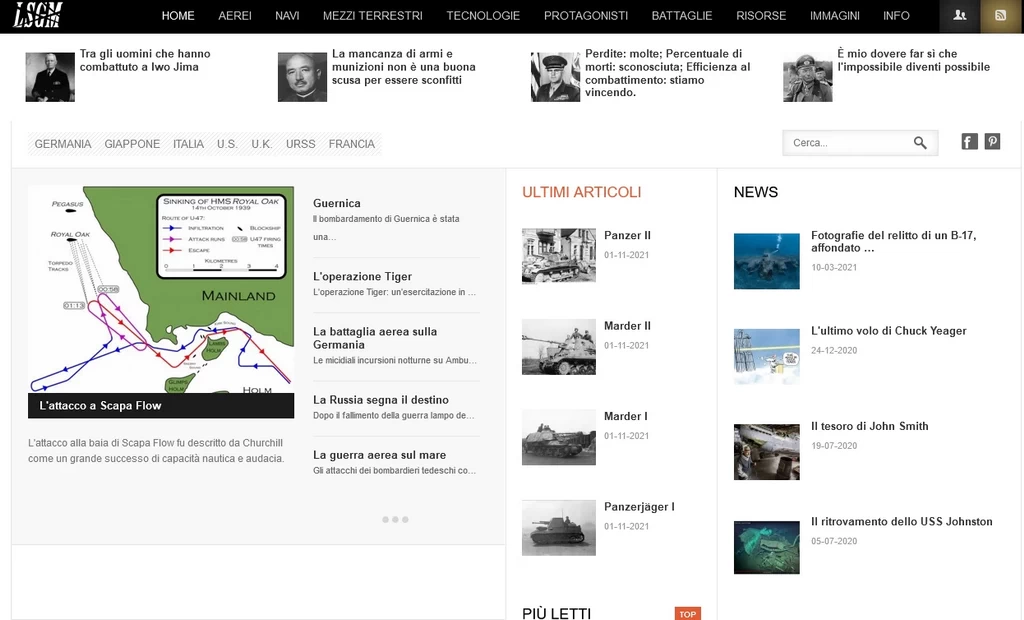The height and width of the screenshot is (620, 1024).
Task: Open the RSS feed icon
Action: pyautogui.click(x=1000, y=16)
